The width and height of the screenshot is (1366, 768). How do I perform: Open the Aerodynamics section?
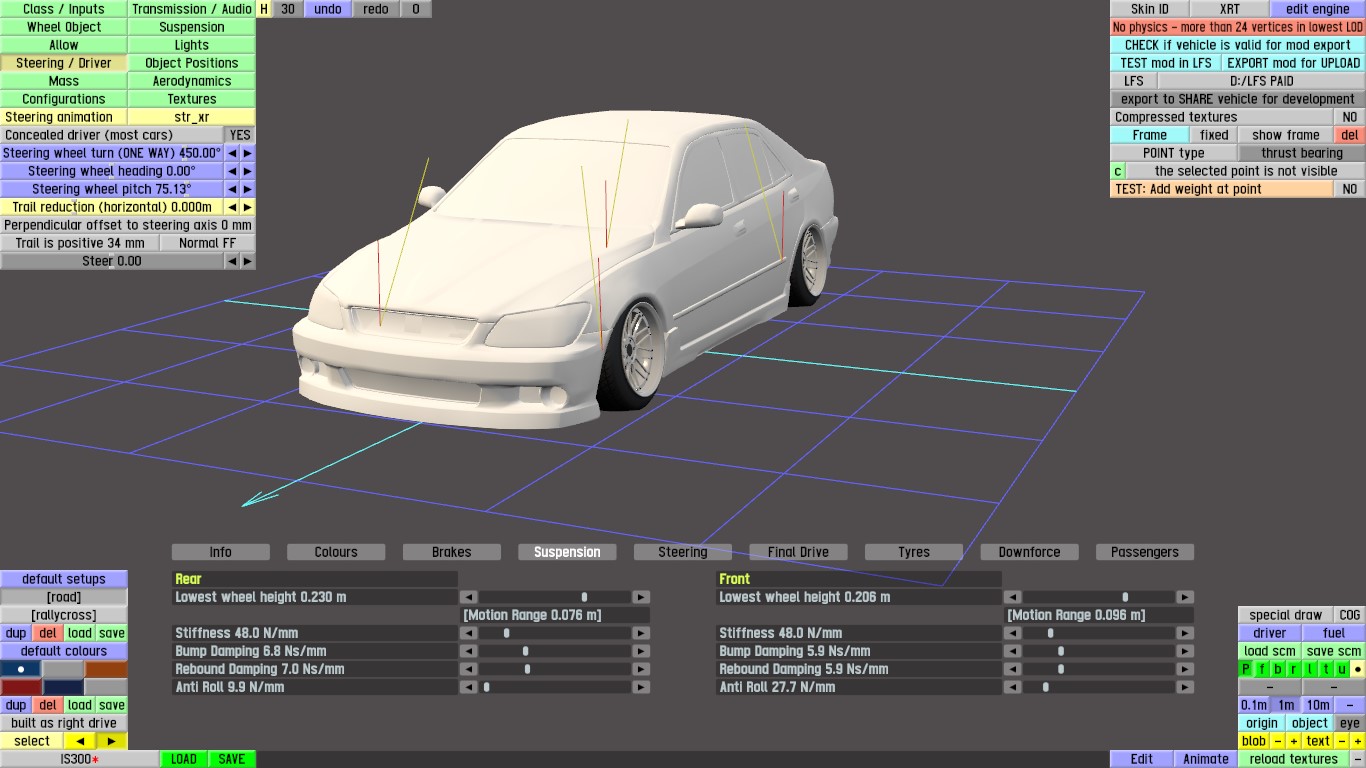[x=192, y=81]
